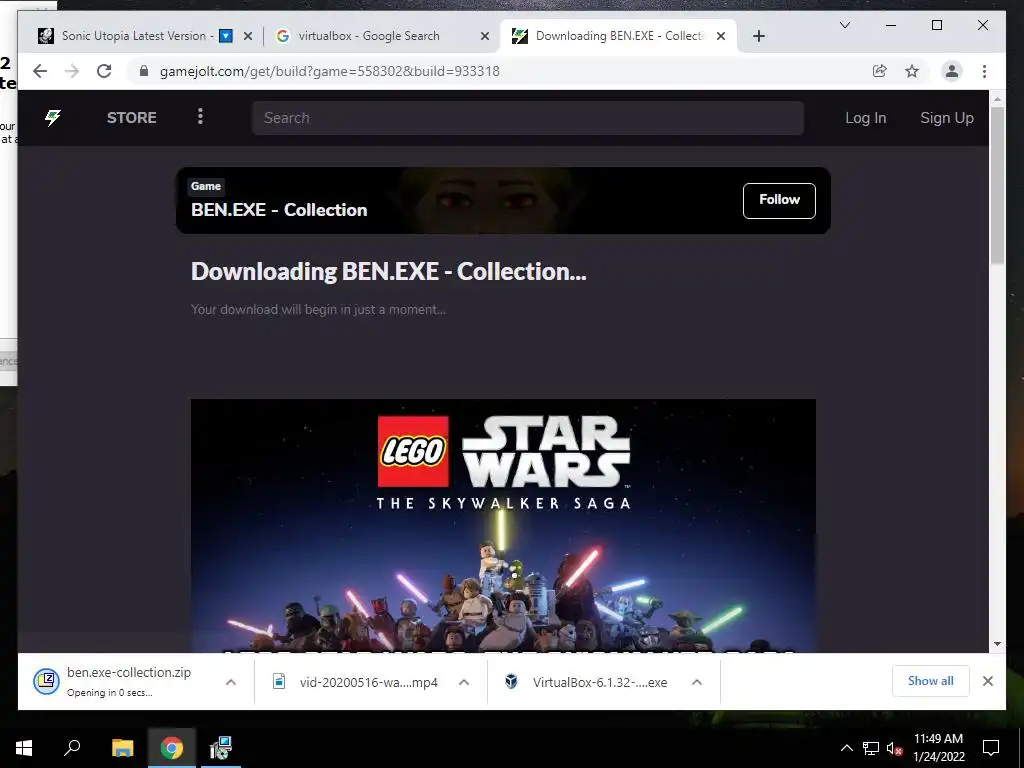
Task: Click the scrollbar up arrow
Action: (997, 99)
